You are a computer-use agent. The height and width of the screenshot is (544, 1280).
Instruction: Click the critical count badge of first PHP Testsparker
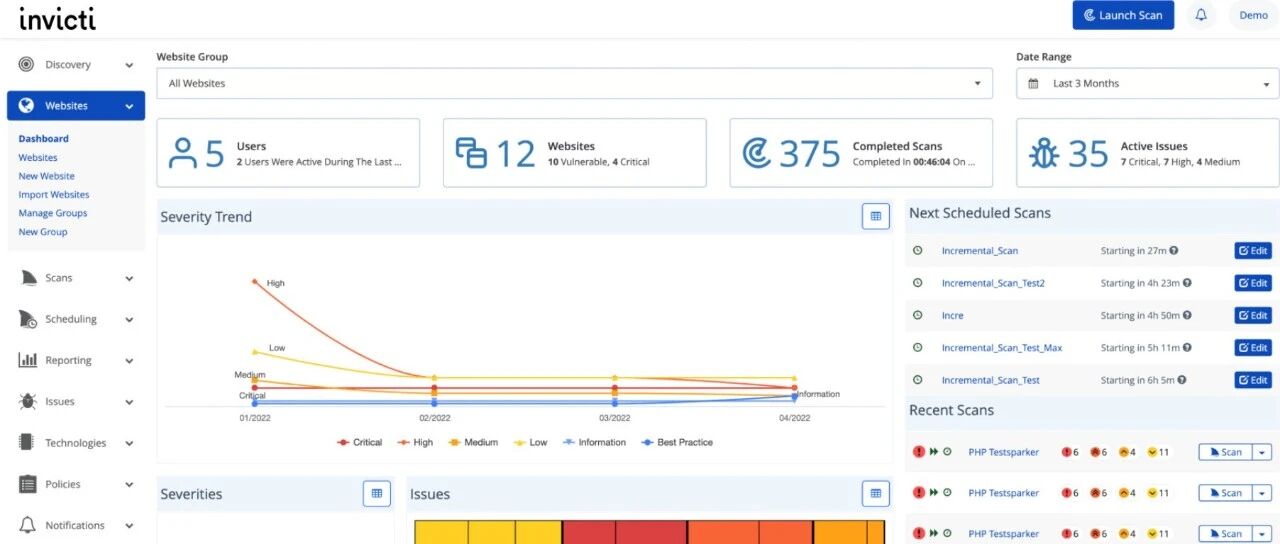1071,452
